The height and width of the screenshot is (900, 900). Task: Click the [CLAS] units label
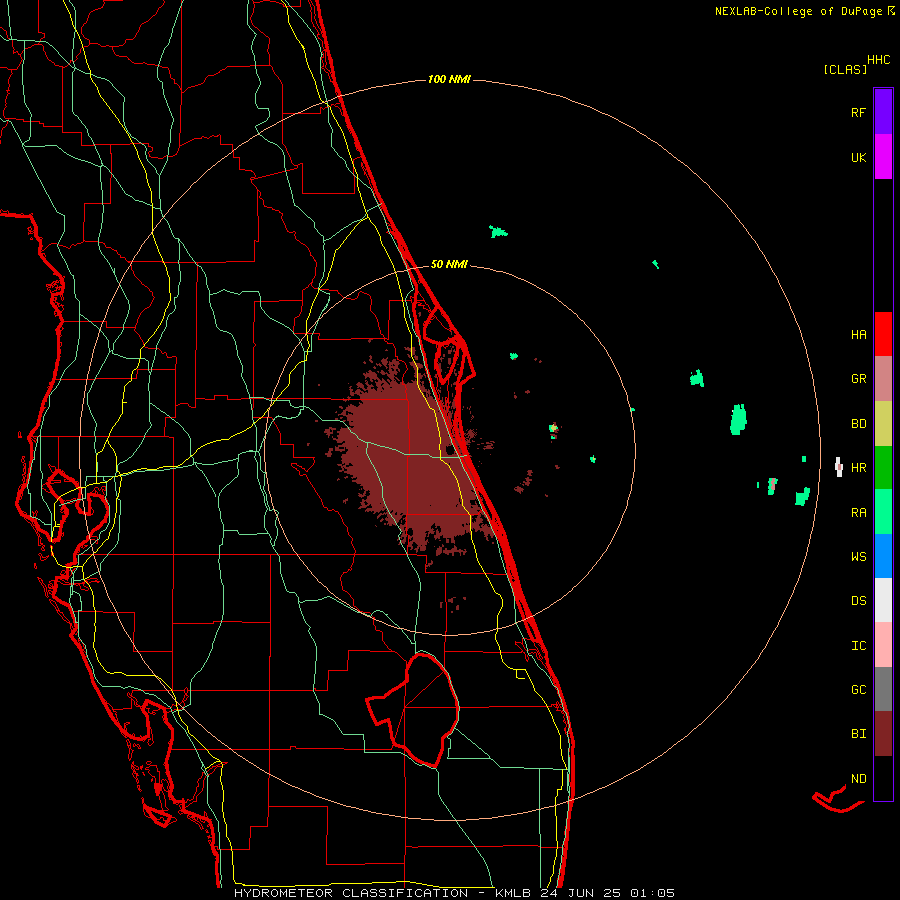845,69
